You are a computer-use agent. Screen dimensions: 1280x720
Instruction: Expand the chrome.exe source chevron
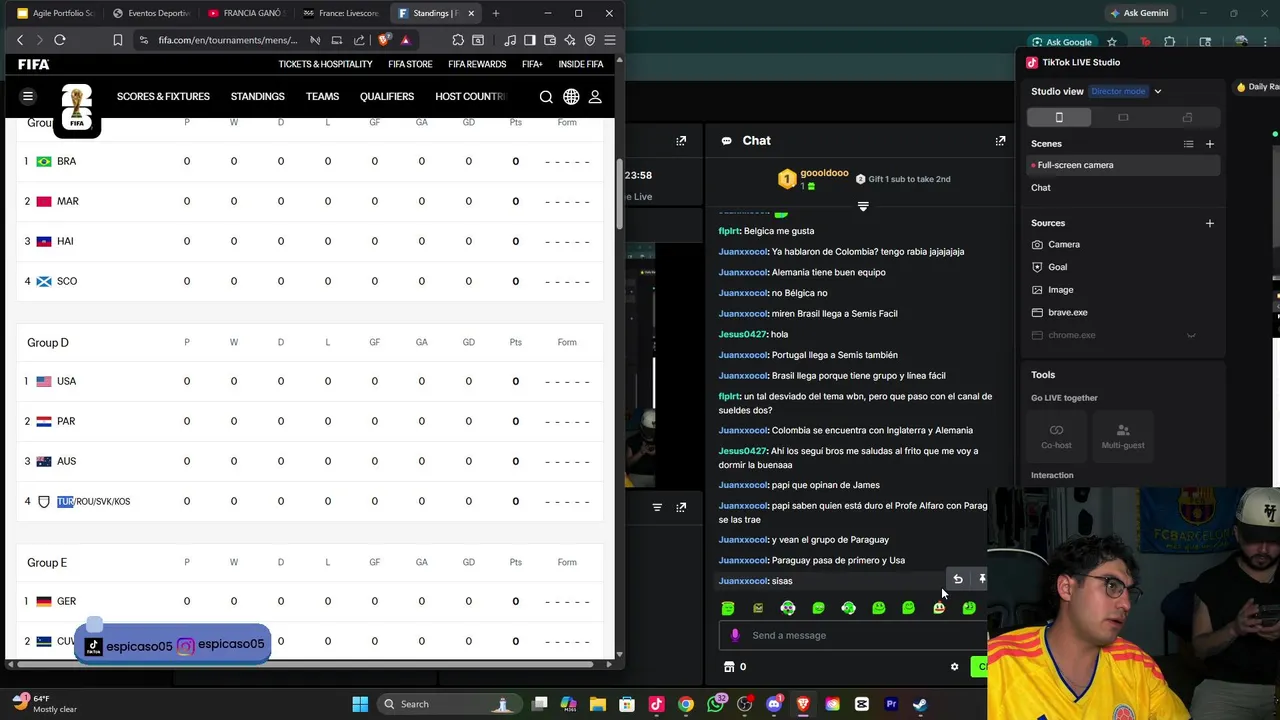tap(1190, 336)
